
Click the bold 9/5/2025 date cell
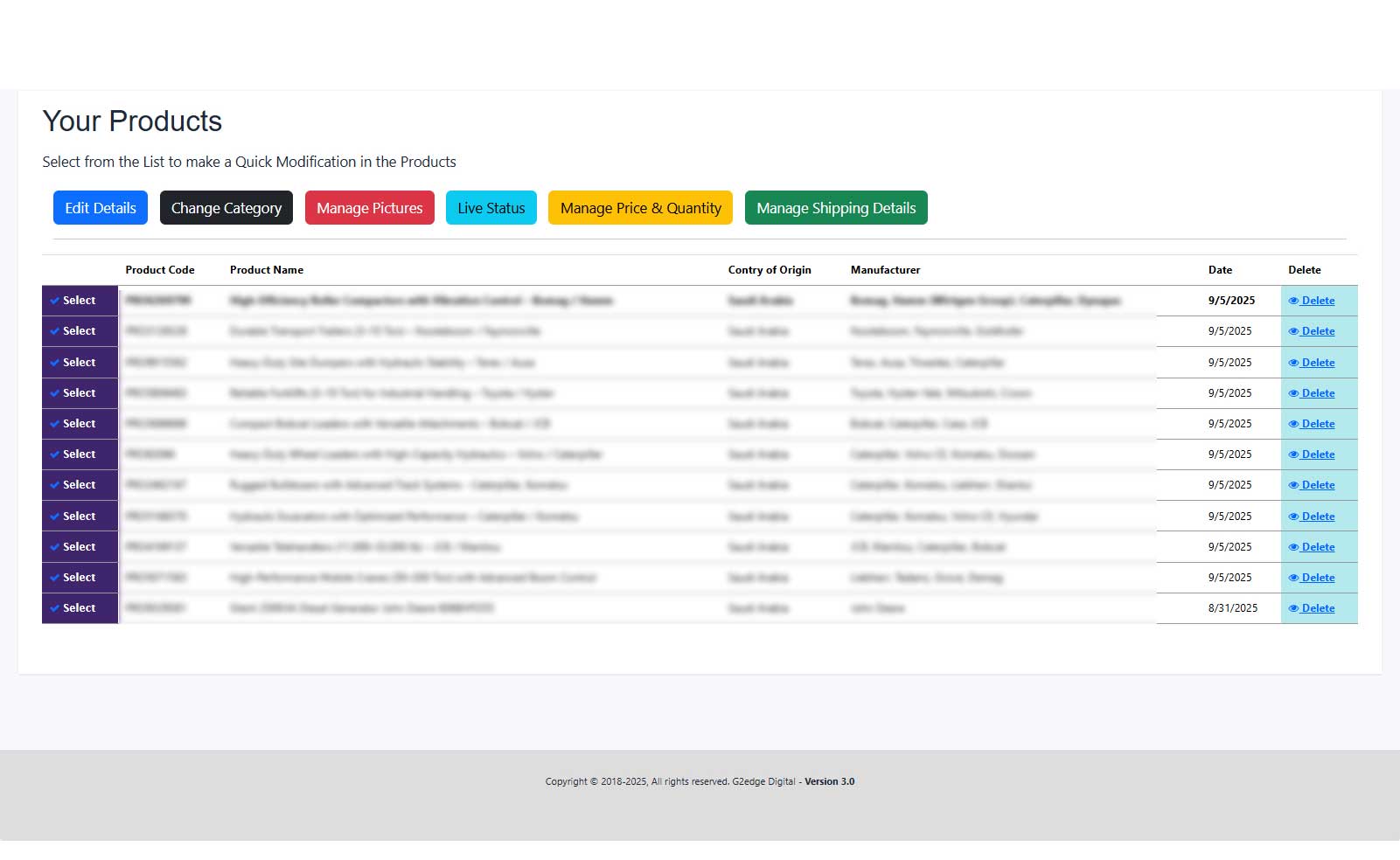point(1231,301)
